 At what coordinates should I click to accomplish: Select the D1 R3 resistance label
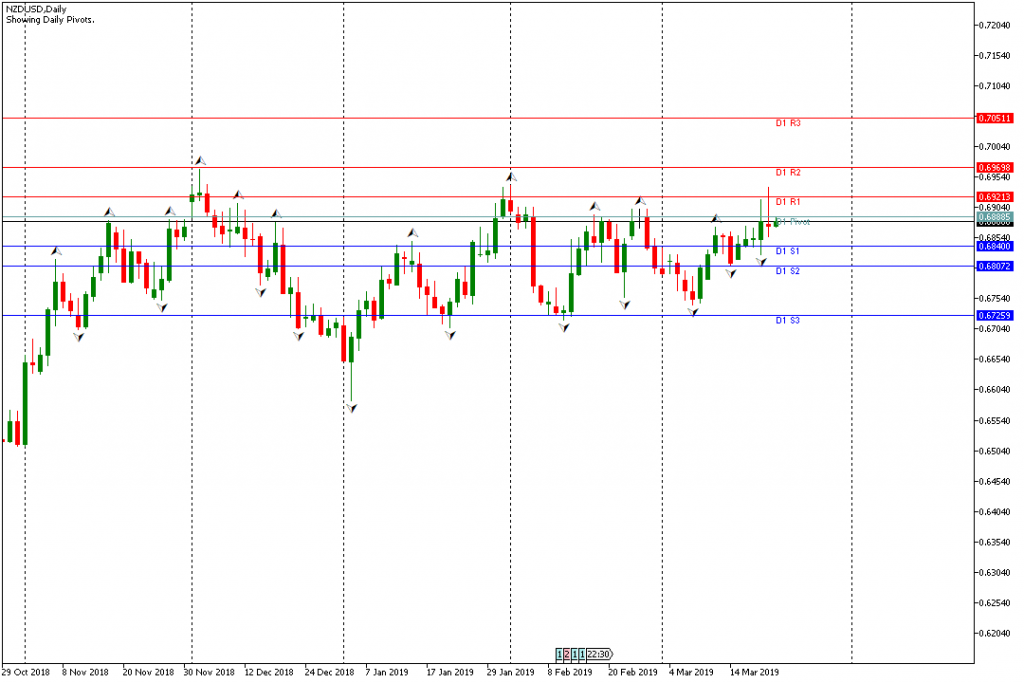tap(789, 123)
